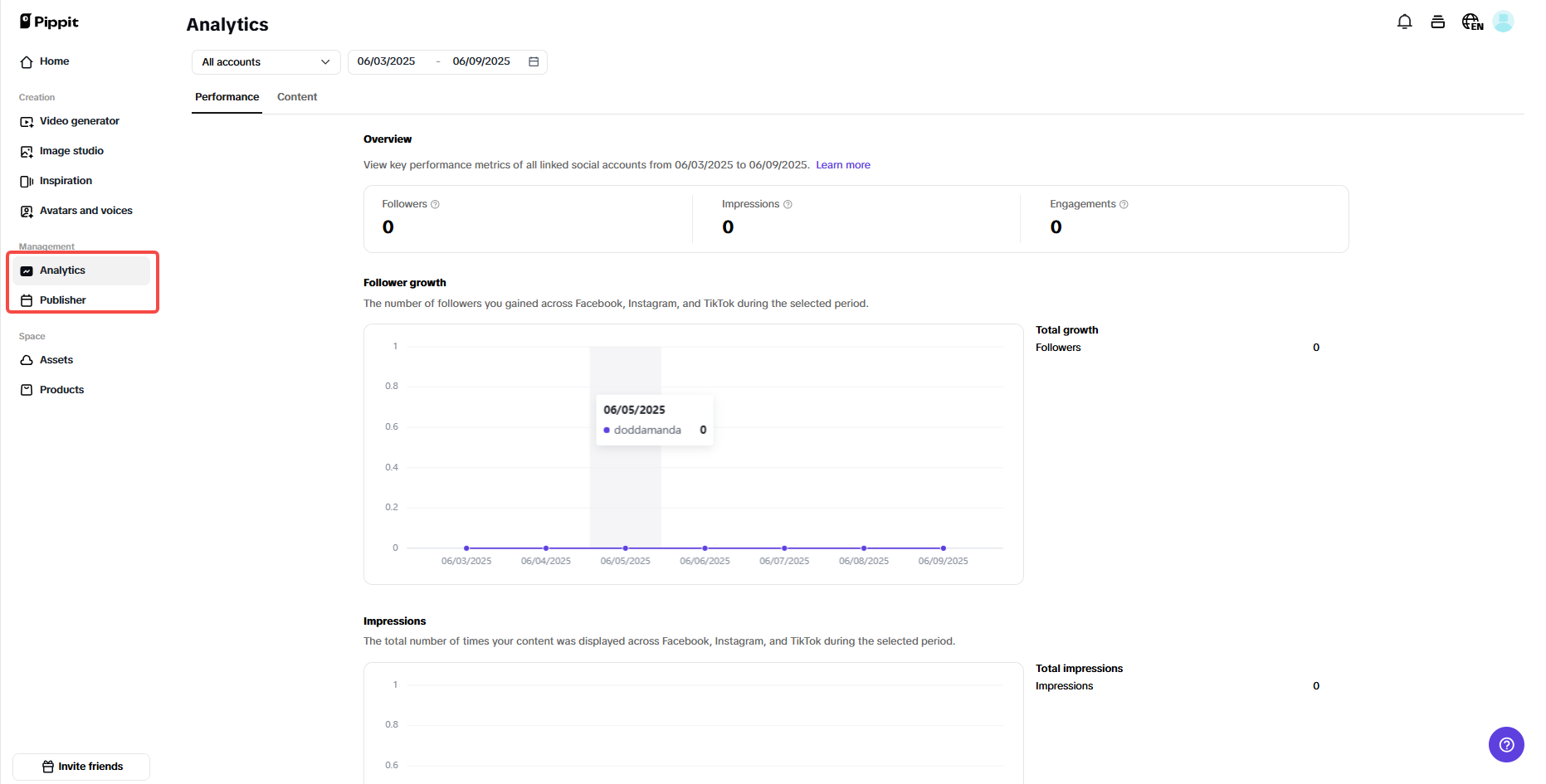Viewport: 1546px width, 784px height.
Task: Open Avatars and voices
Action: [x=85, y=211]
